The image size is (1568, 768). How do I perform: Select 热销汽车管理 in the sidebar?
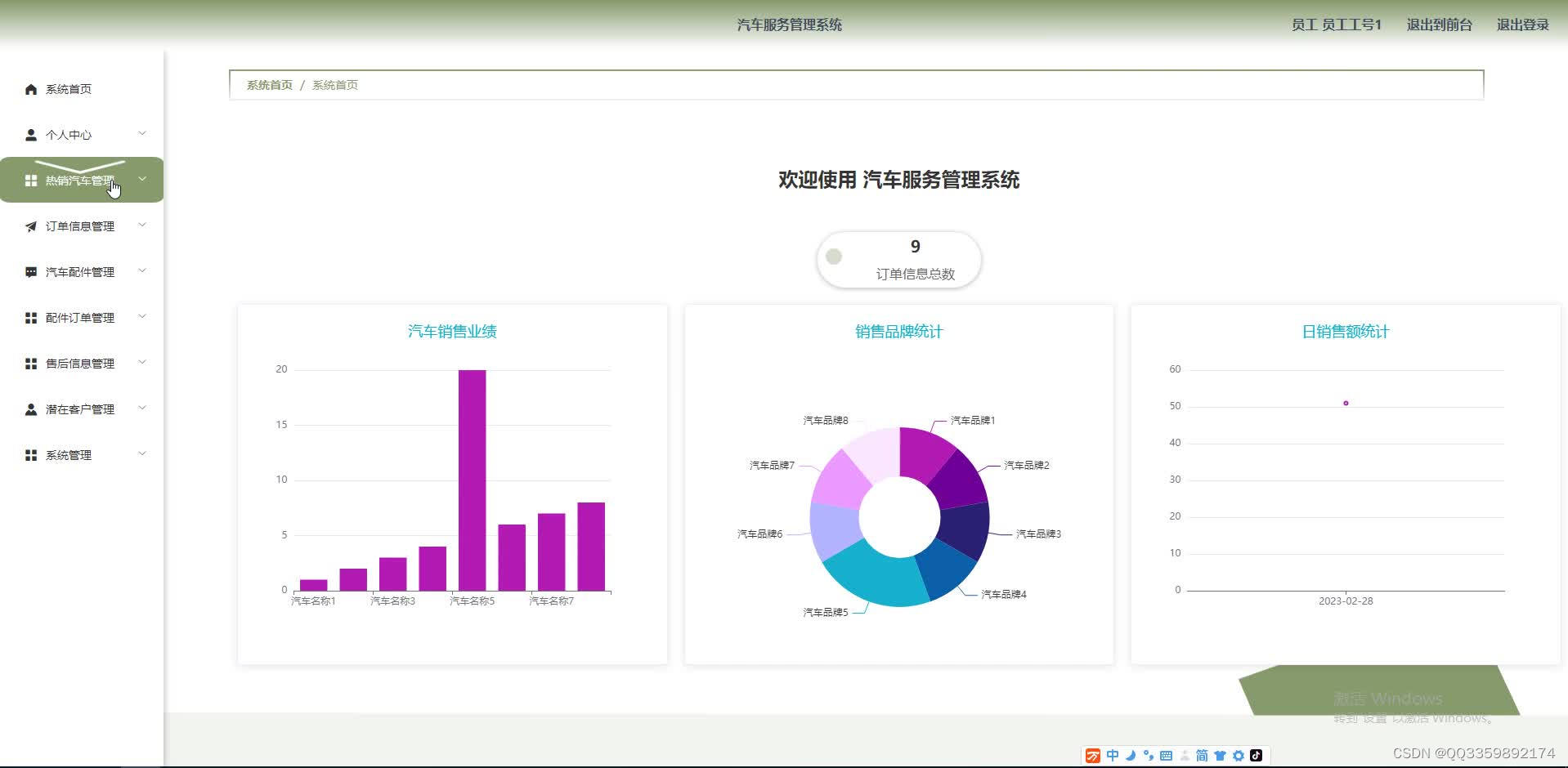(82, 180)
